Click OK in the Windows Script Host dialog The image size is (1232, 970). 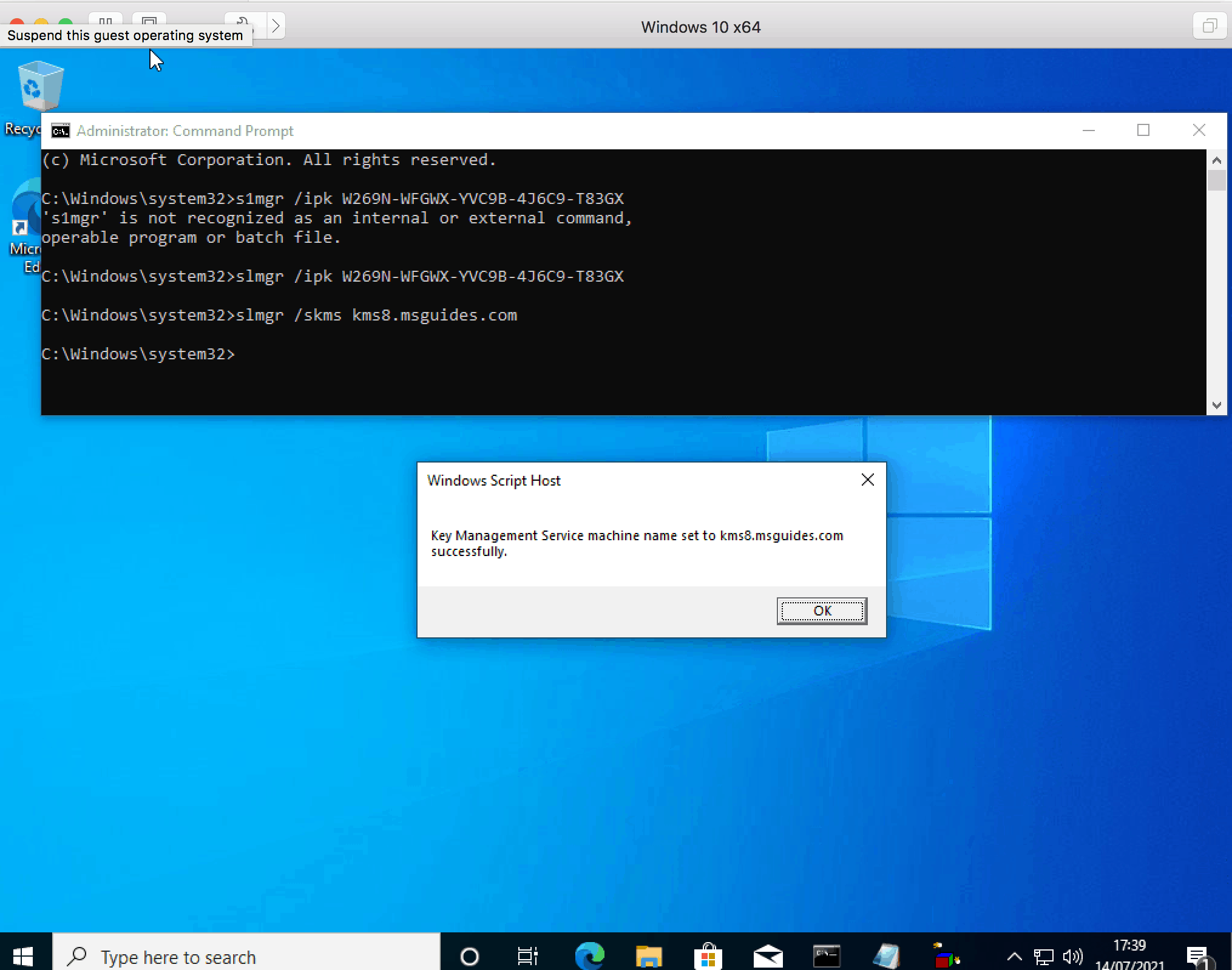click(x=822, y=611)
